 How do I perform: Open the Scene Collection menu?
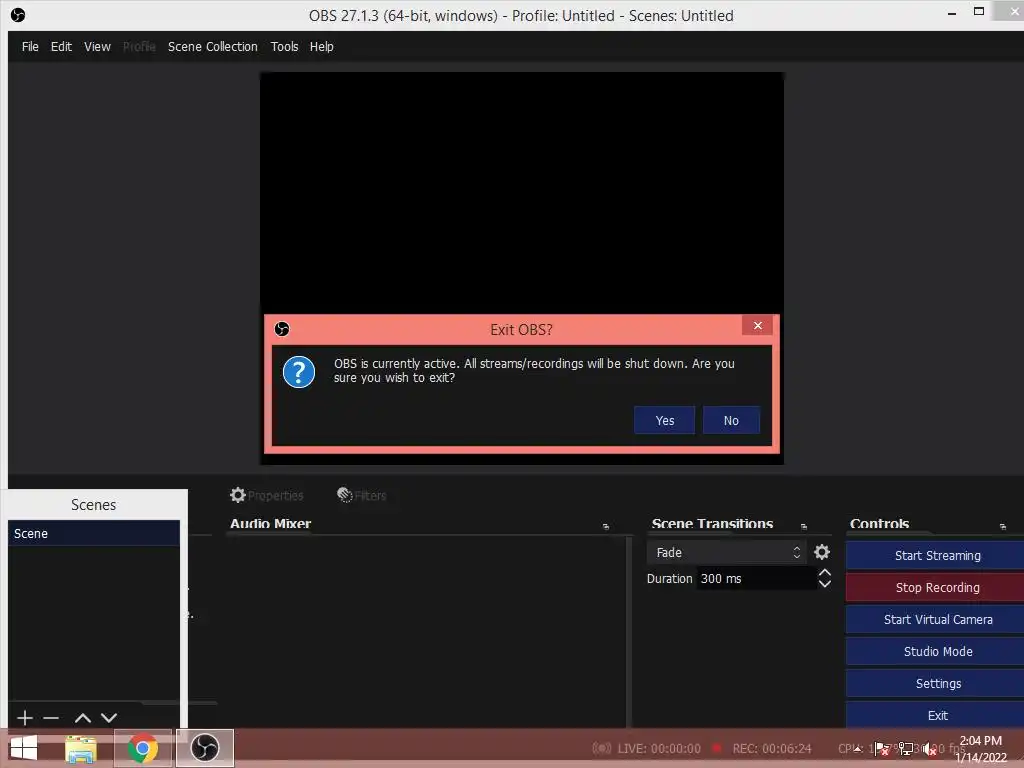click(213, 46)
